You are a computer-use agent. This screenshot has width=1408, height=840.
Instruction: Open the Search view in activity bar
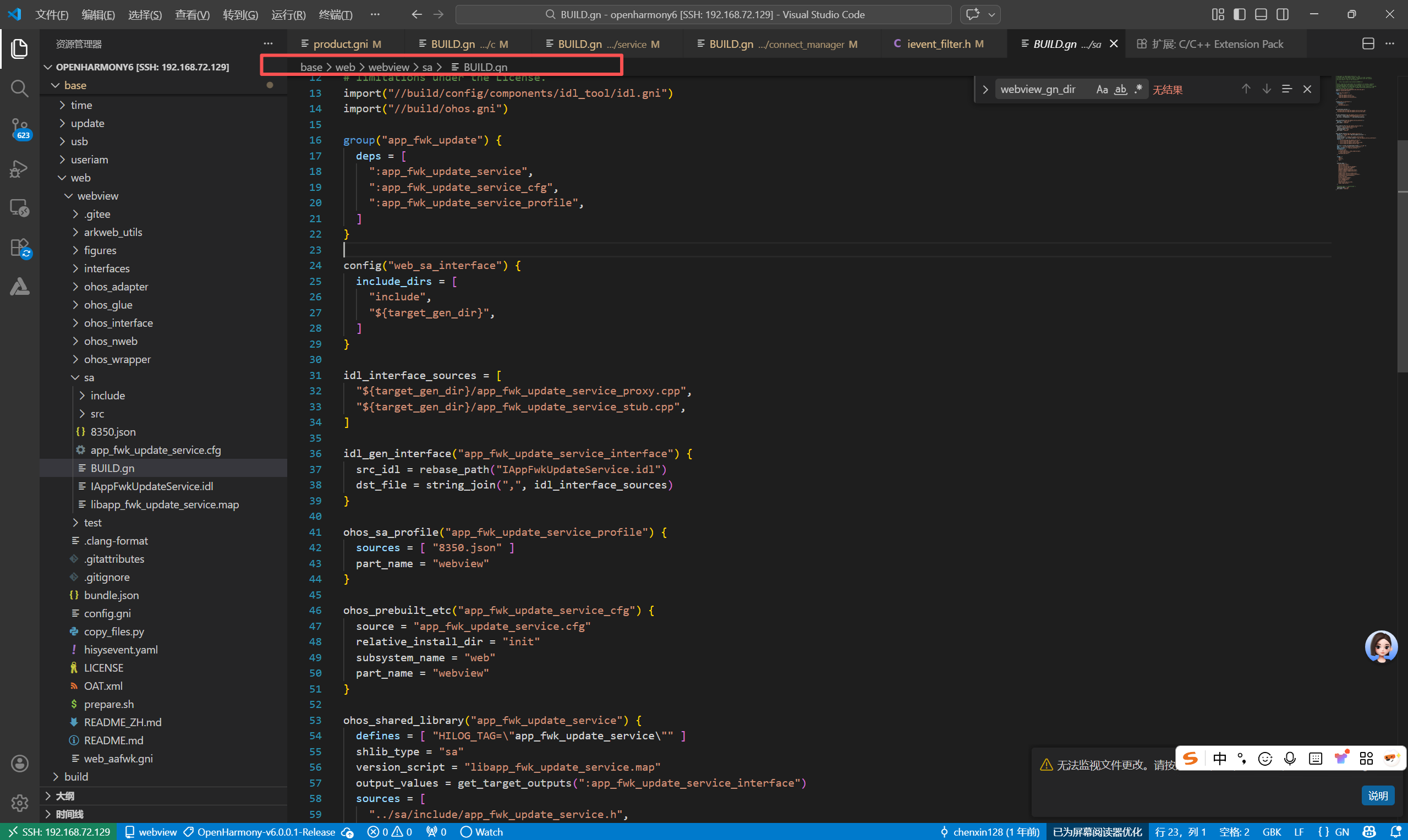tap(19, 89)
